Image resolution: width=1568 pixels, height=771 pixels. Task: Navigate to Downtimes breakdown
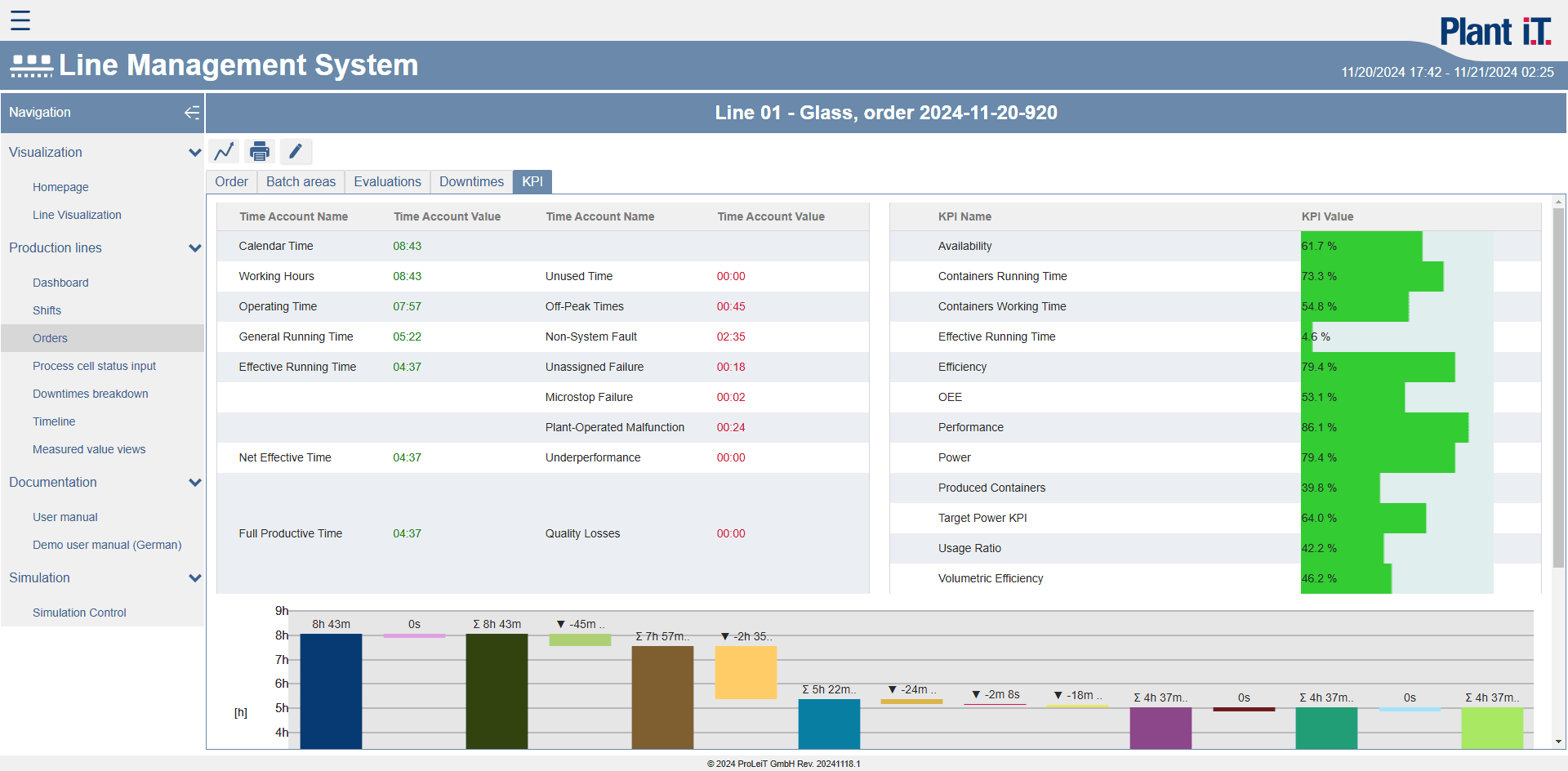[x=90, y=393]
